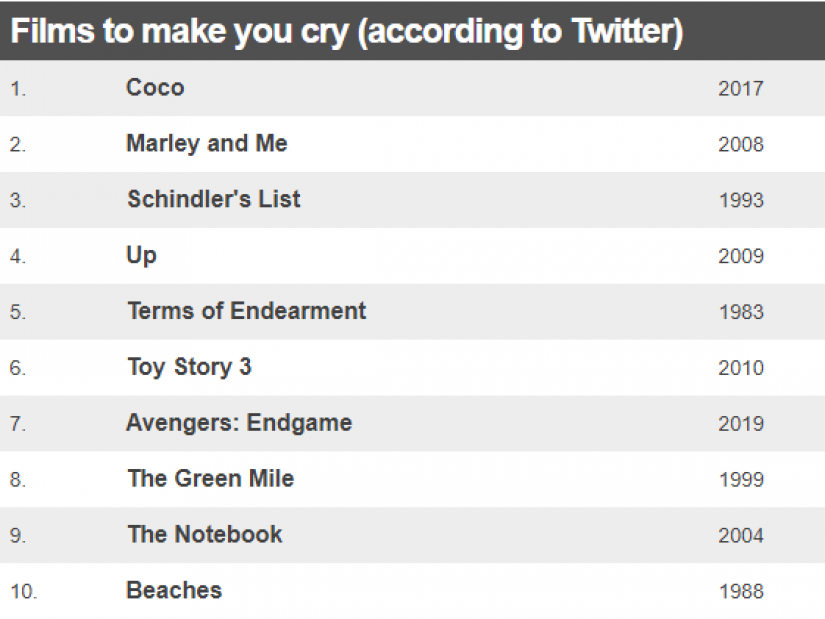Select the year 2019 for Avengers: Endgame
The image size is (825, 619).
pyautogui.click(x=741, y=424)
